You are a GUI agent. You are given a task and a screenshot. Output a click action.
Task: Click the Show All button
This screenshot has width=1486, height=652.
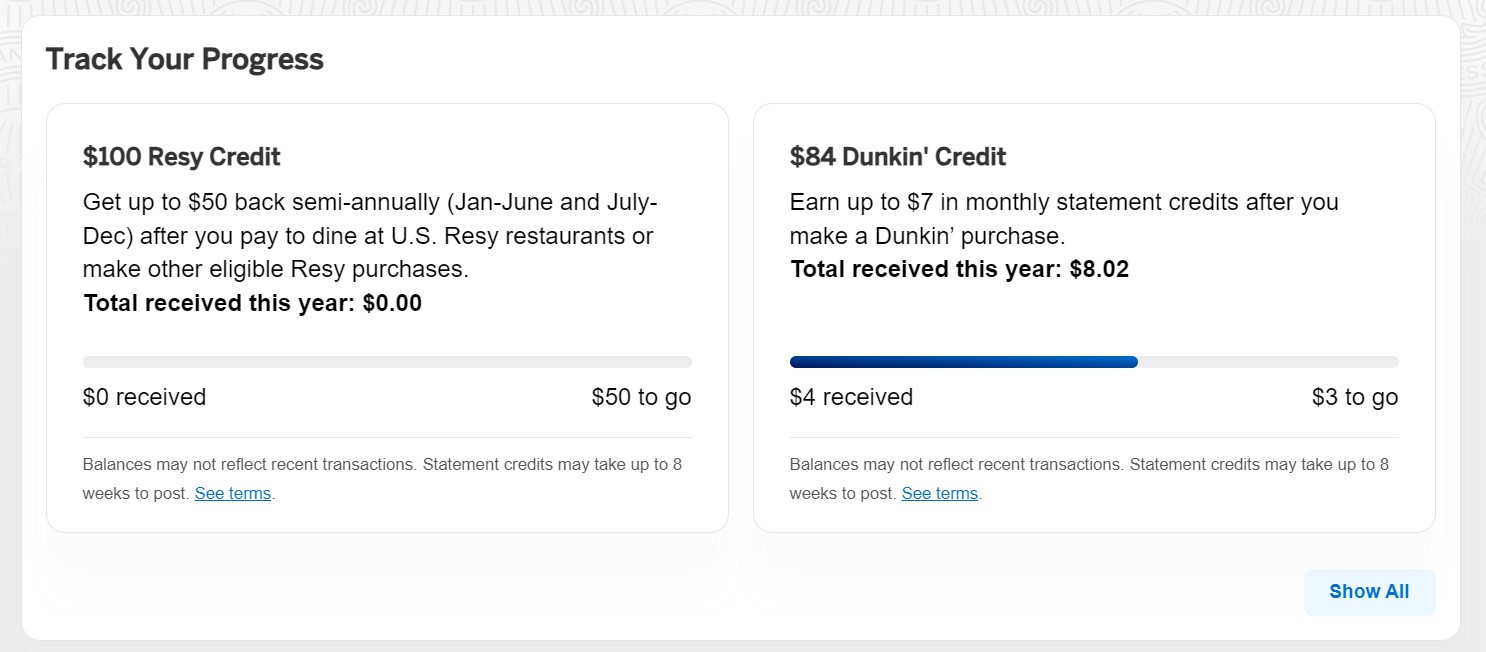(1369, 592)
